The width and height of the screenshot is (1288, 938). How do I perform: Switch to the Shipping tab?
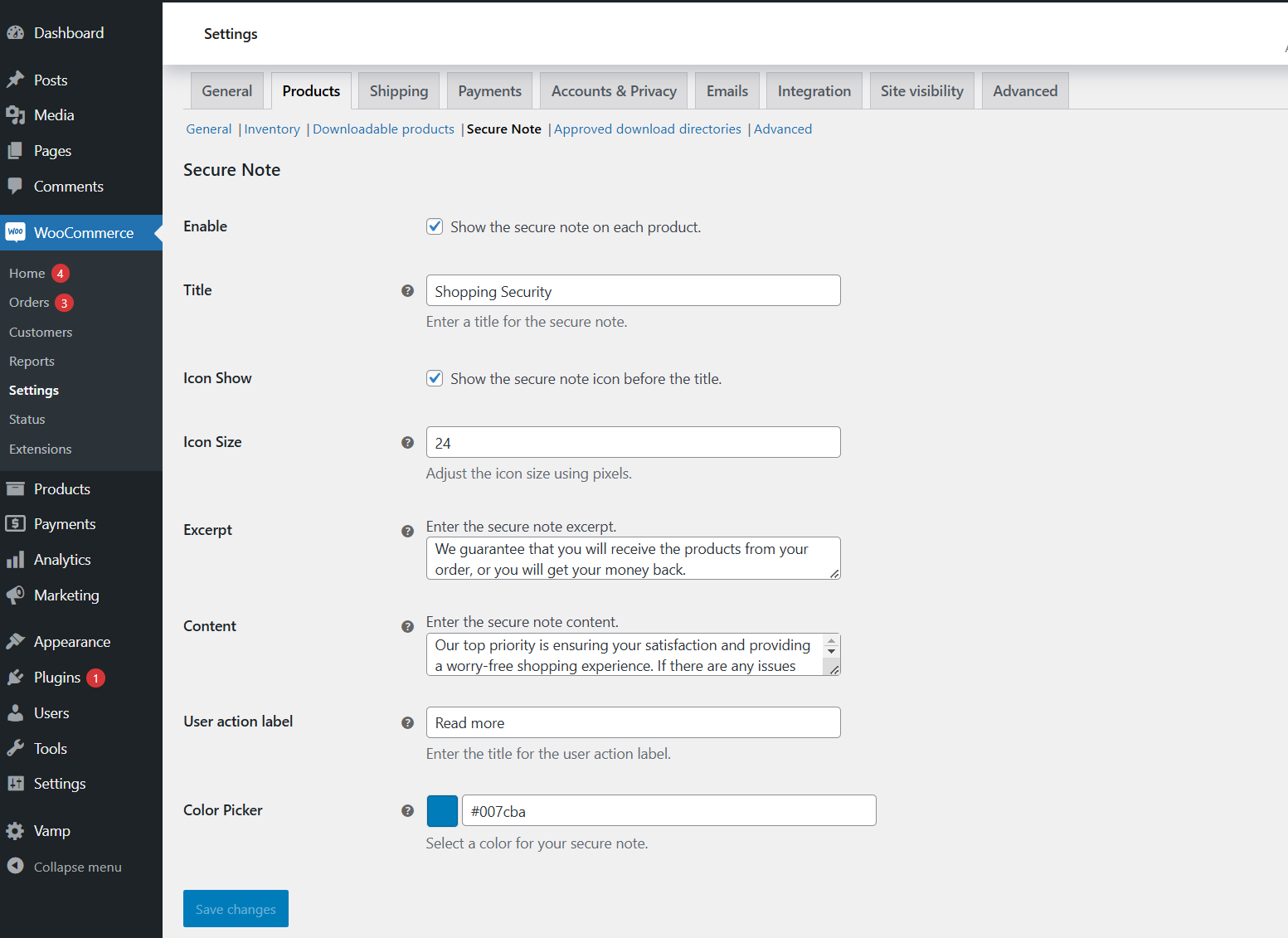(399, 91)
